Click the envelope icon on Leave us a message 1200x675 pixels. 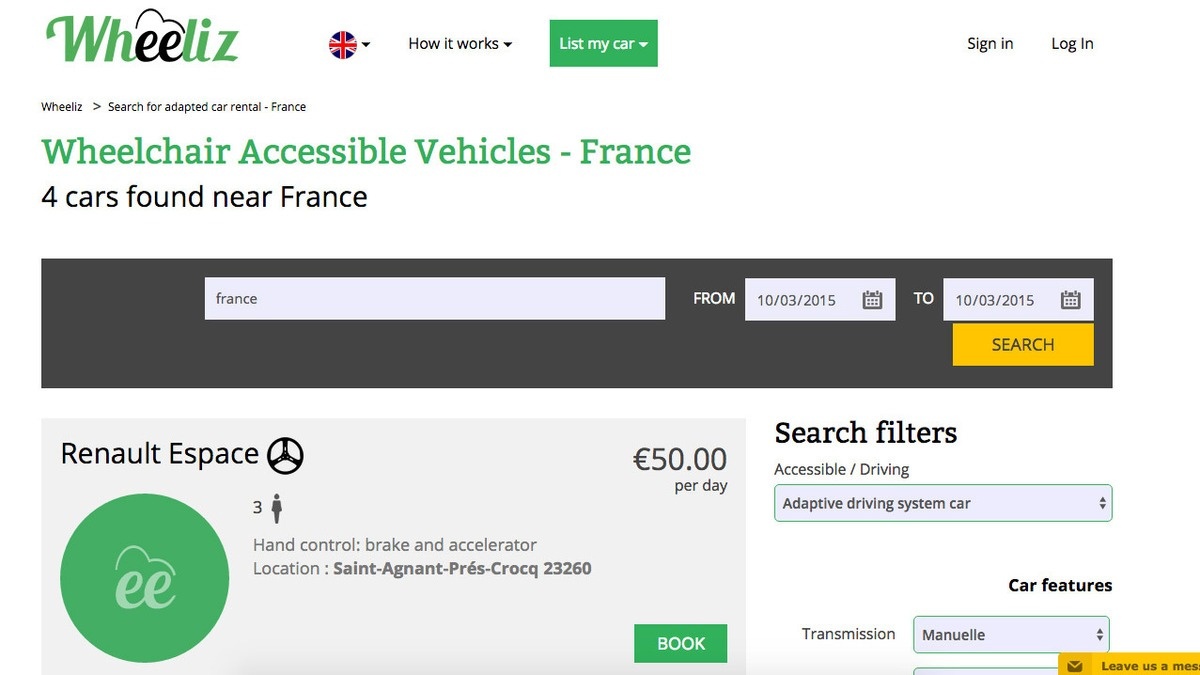pyautogui.click(x=1075, y=666)
